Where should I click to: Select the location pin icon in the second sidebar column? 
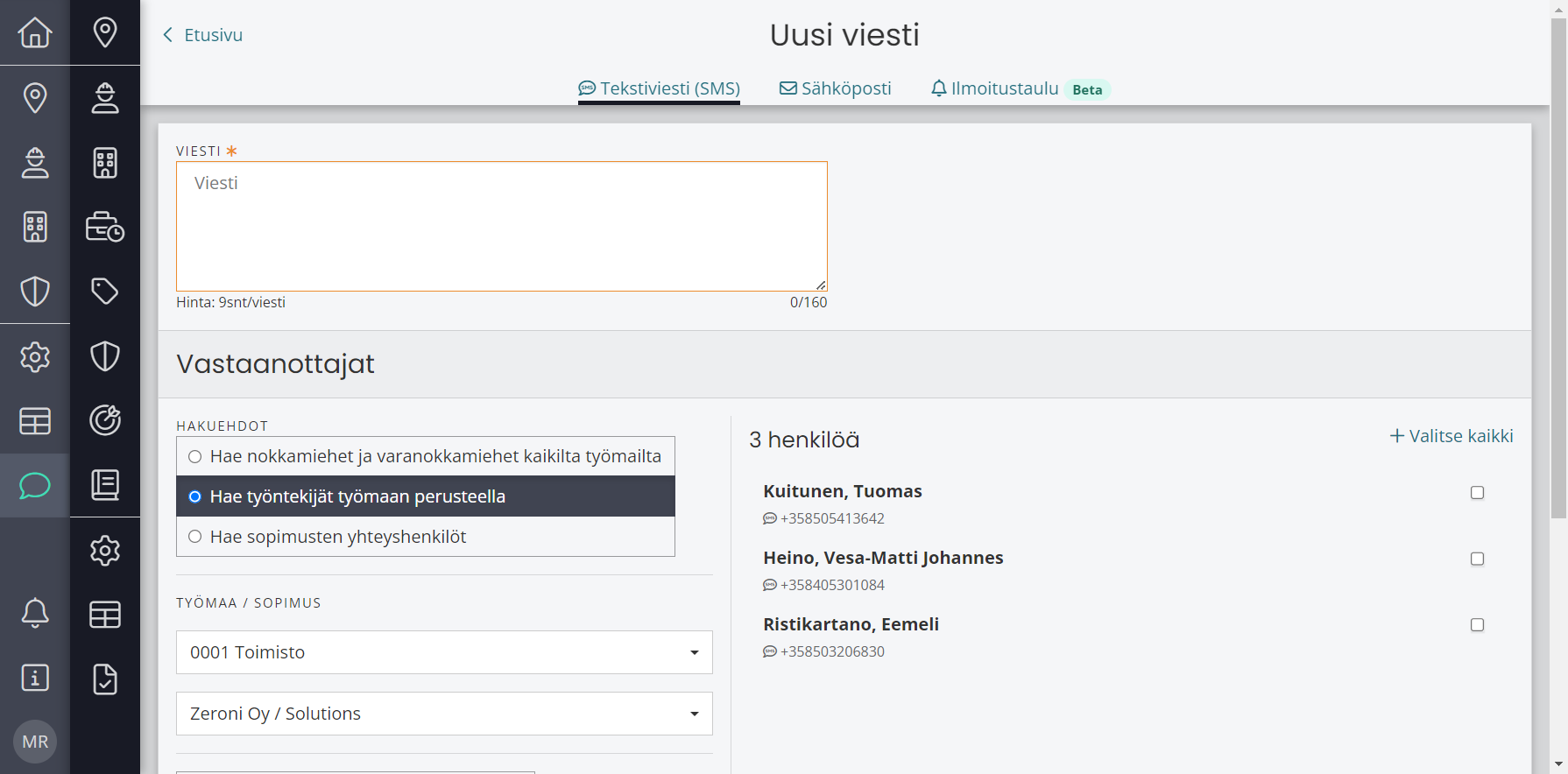tap(105, 32)
